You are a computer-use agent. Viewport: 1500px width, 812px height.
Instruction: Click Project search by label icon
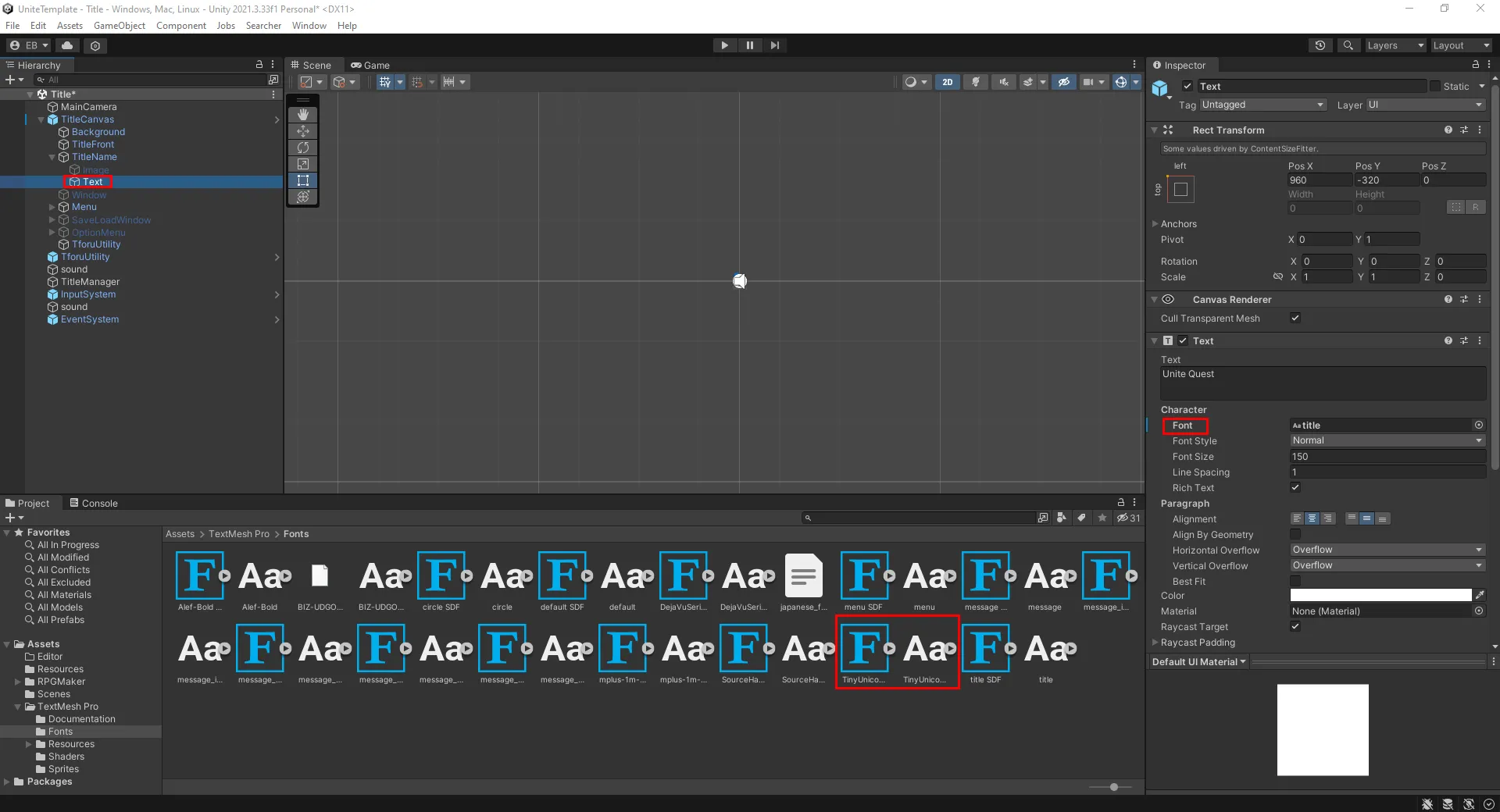click(x=1081, y=518)
